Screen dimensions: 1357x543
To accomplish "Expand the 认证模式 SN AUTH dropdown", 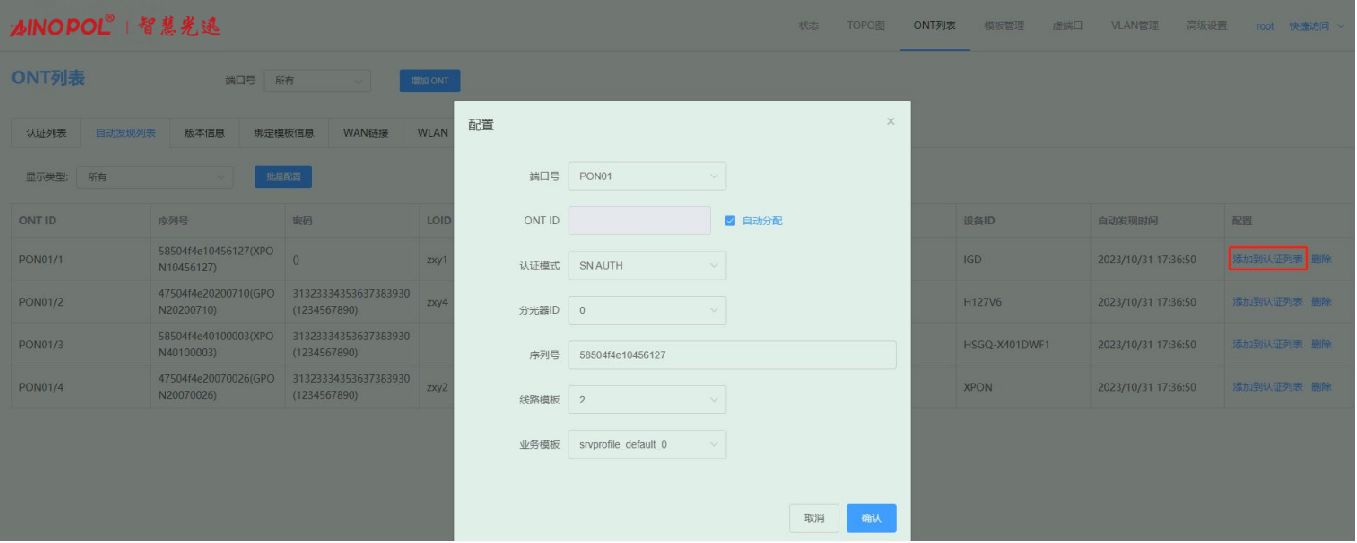I will [646, 266].
